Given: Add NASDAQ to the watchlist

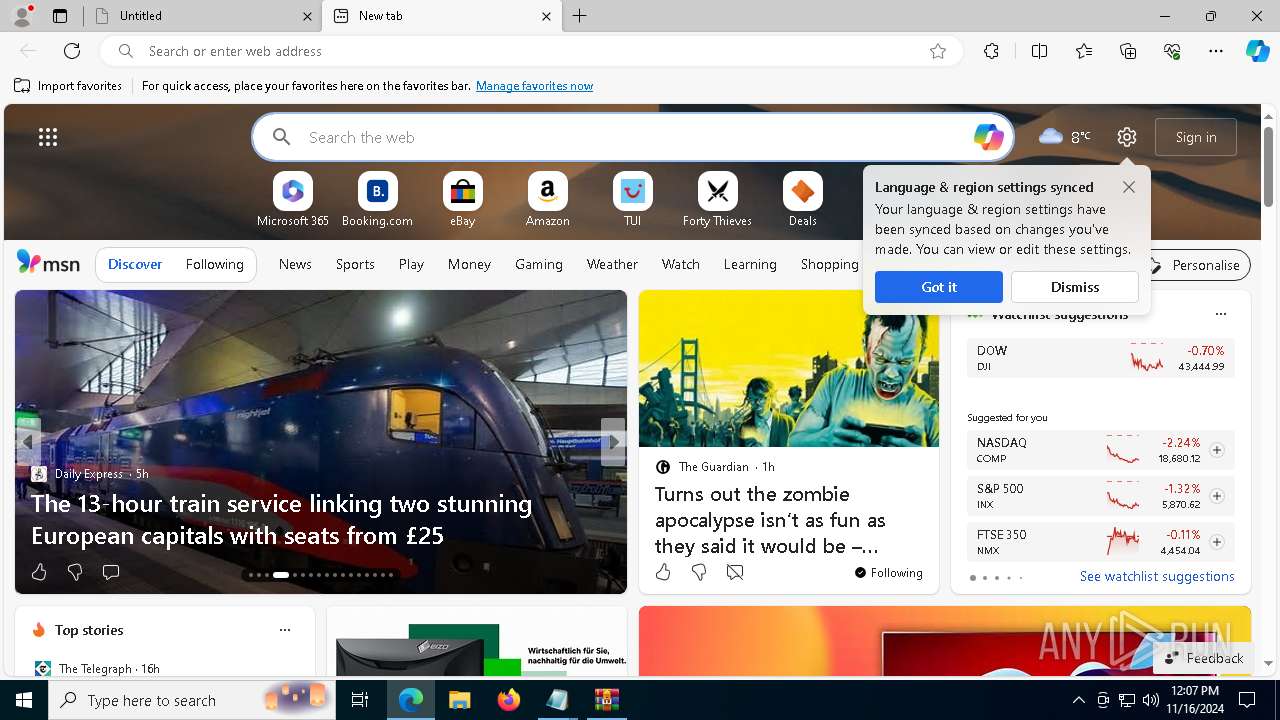Looking at the screenshot, I should tap(1217, 450).
